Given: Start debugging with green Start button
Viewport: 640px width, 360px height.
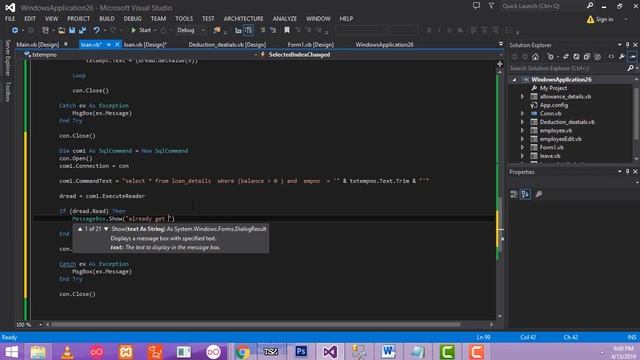Looking at the screenshot, I should (141, 30).
